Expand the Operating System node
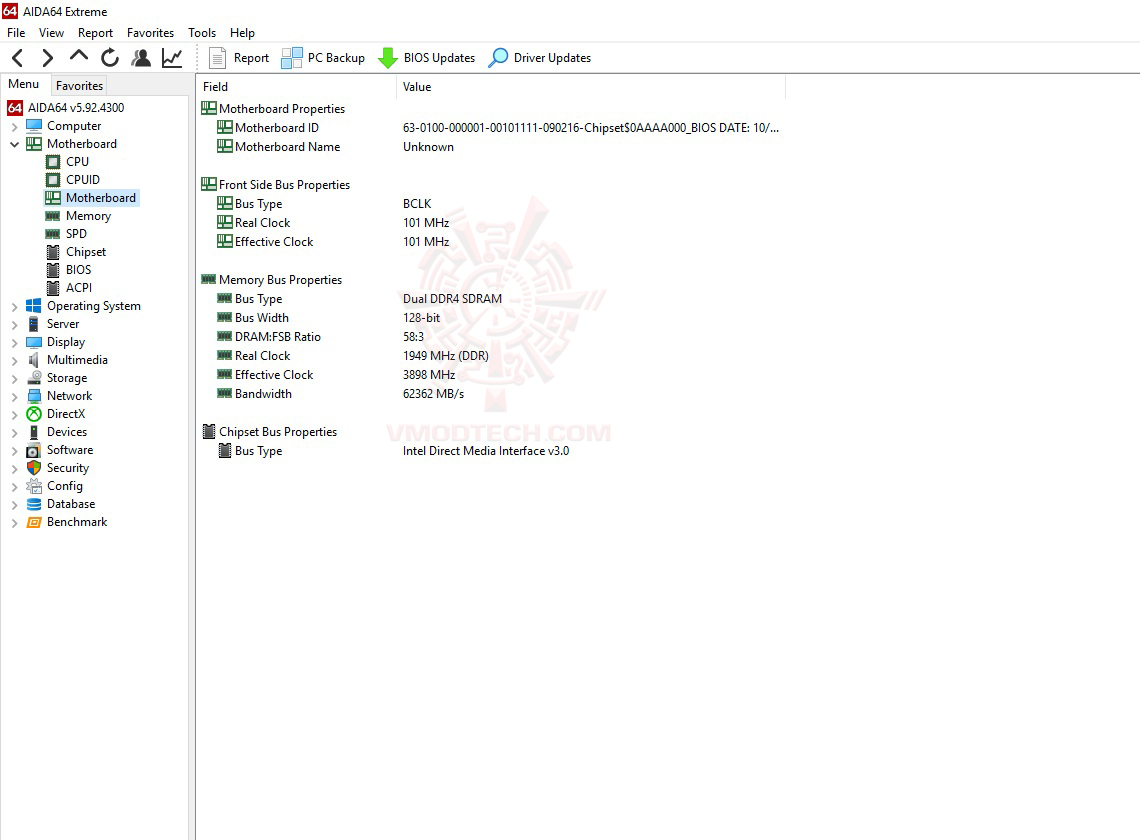The height and width of the screenshot is (840, 1140). (x=15, y=307)
